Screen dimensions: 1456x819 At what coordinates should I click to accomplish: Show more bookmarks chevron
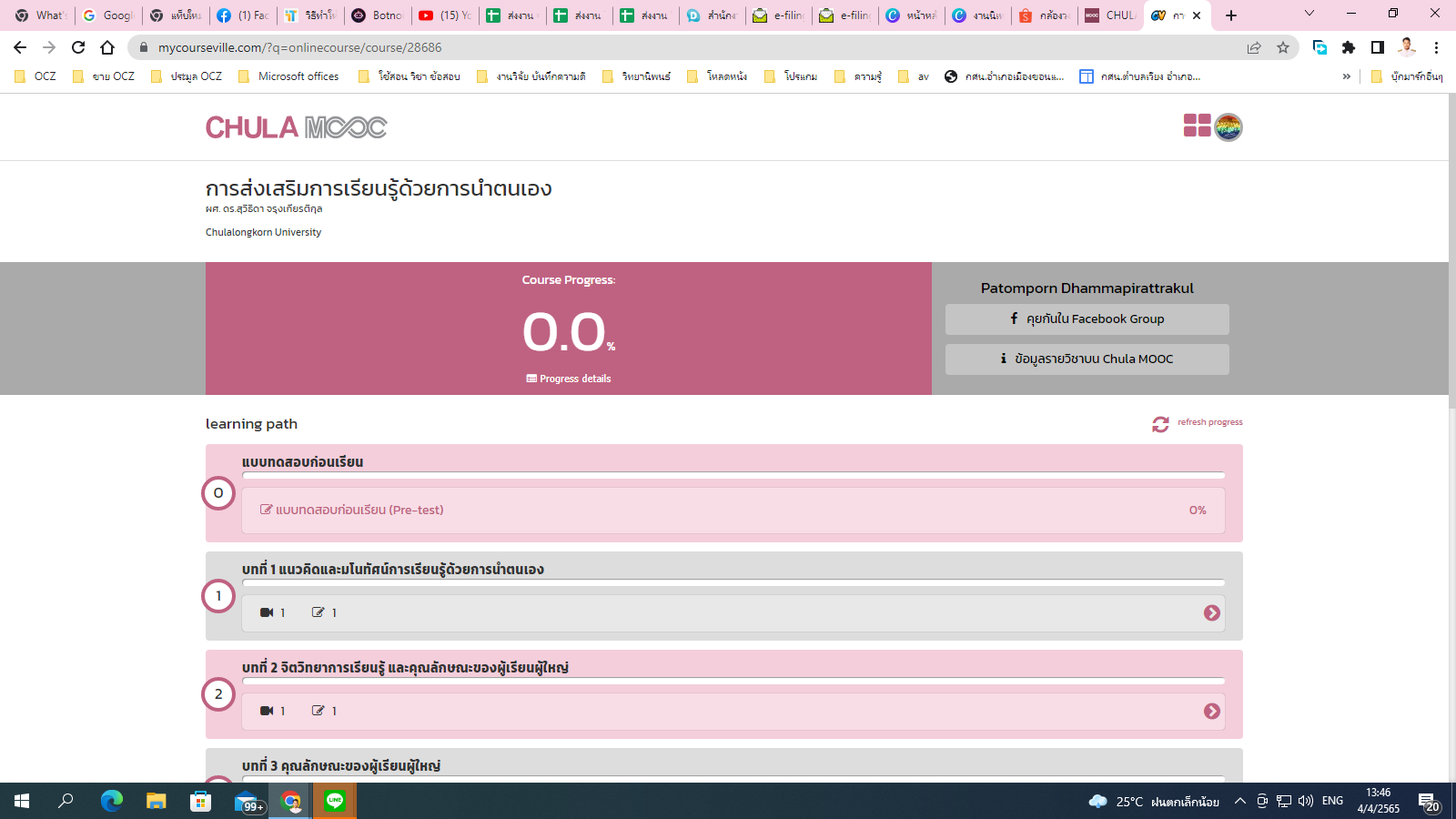click(x=1347, y=76)
